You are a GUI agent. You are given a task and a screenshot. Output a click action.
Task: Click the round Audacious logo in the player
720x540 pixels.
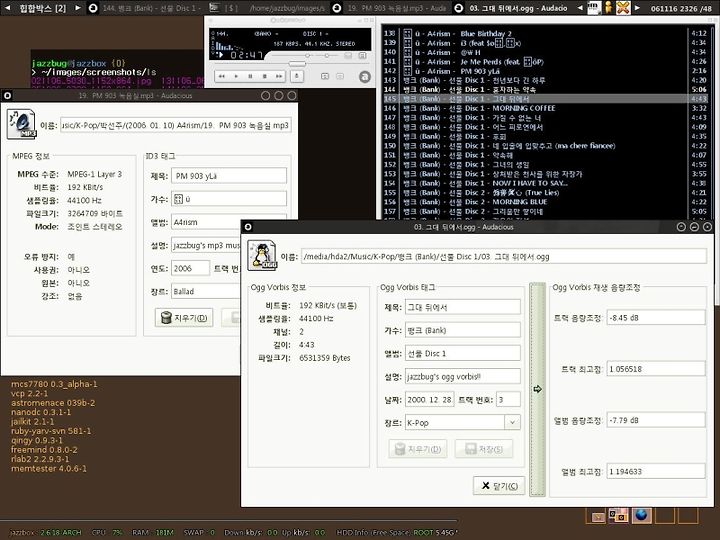[365, 77]
